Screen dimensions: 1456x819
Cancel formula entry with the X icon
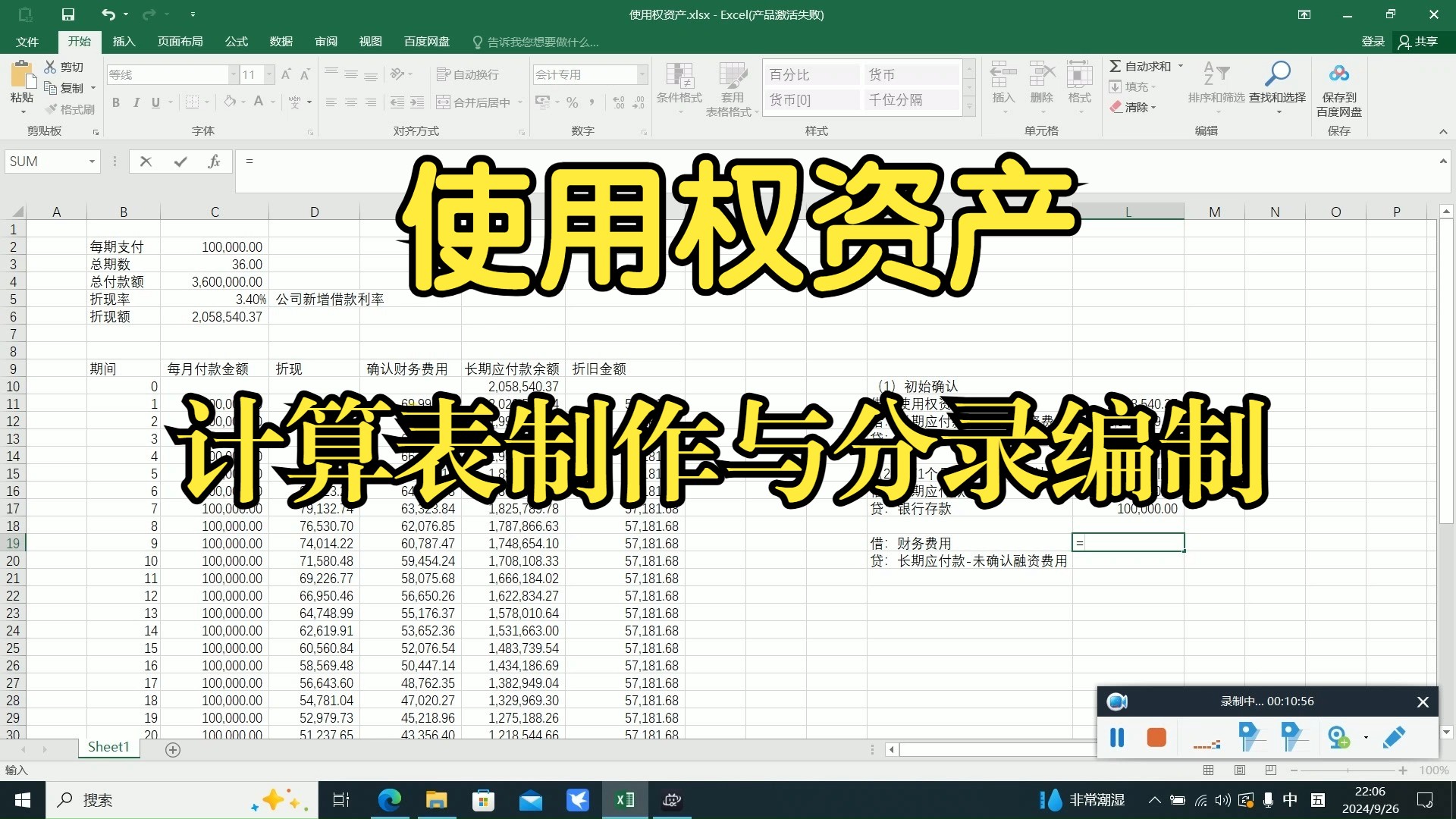click(x=146, y=162)
